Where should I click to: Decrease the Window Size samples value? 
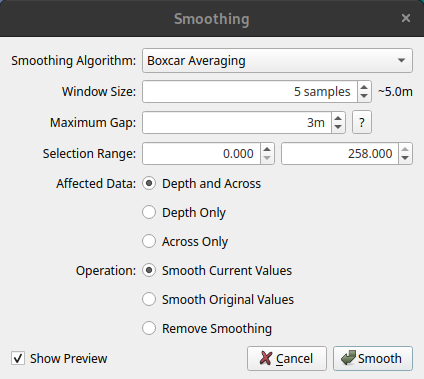pyautogui.click(x=364, y=96)
